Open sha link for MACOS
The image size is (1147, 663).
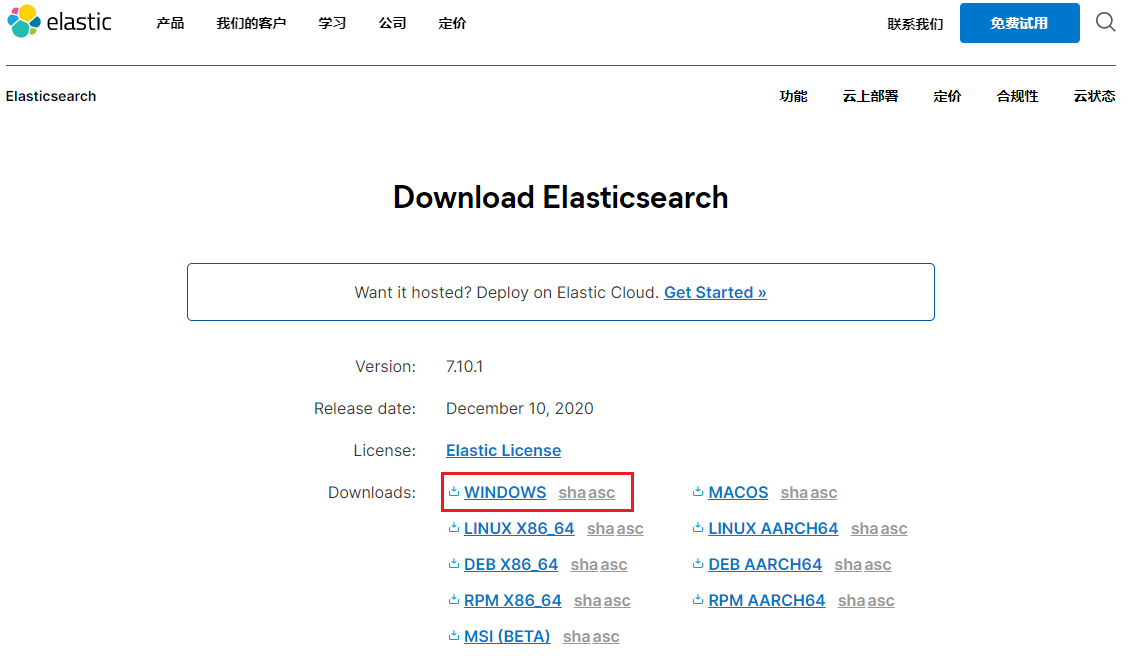794,492
